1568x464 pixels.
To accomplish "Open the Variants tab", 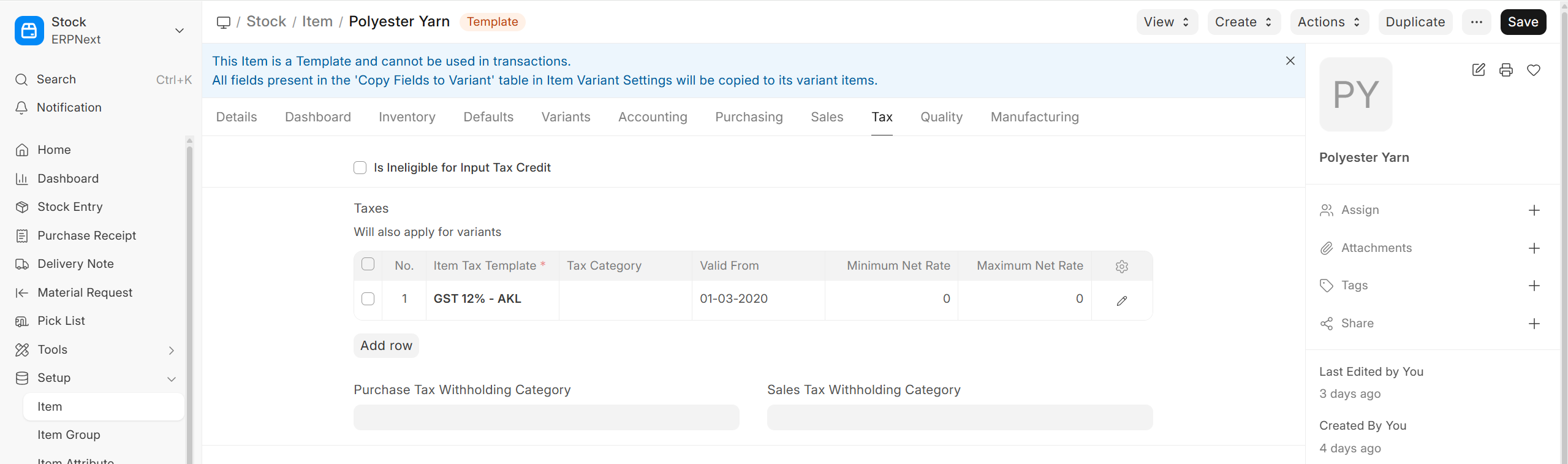I will [x=565, y=117].
